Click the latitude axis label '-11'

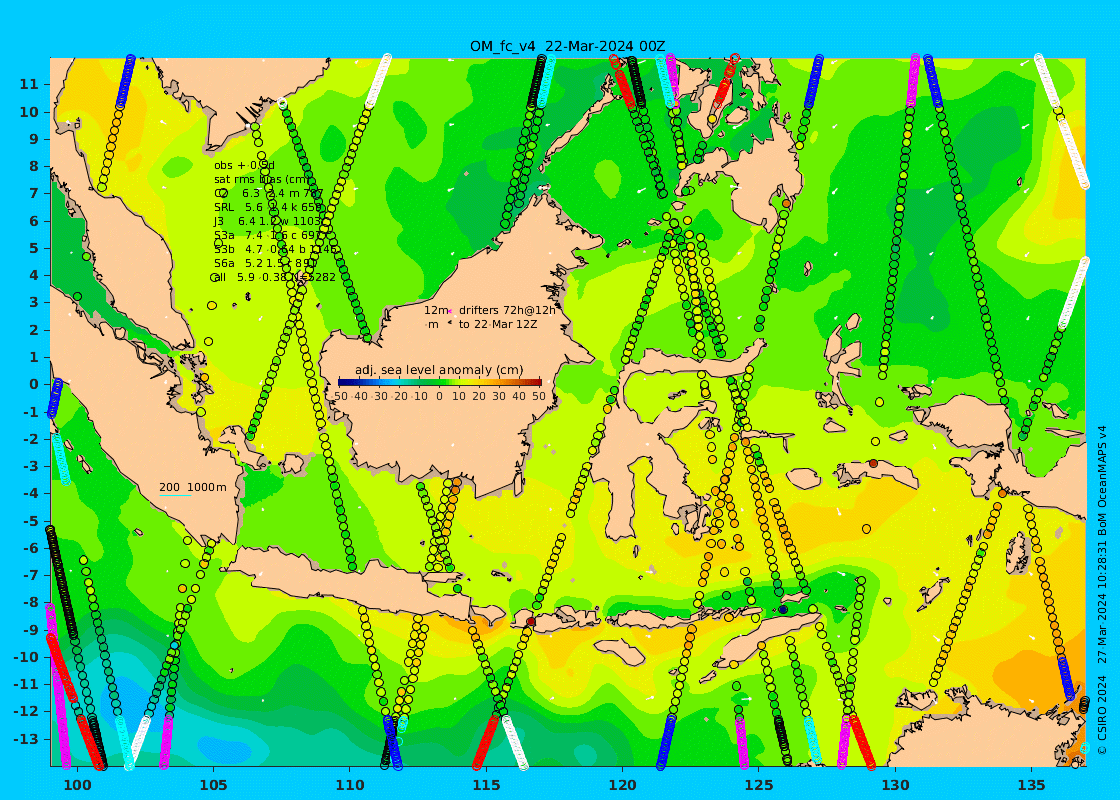pos(26,684)
